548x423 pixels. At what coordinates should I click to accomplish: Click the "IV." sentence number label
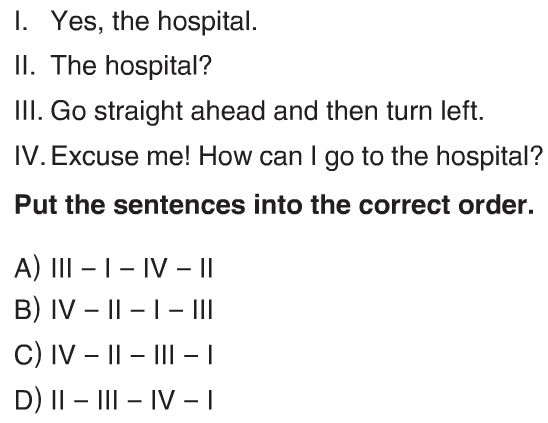[30, 156]
